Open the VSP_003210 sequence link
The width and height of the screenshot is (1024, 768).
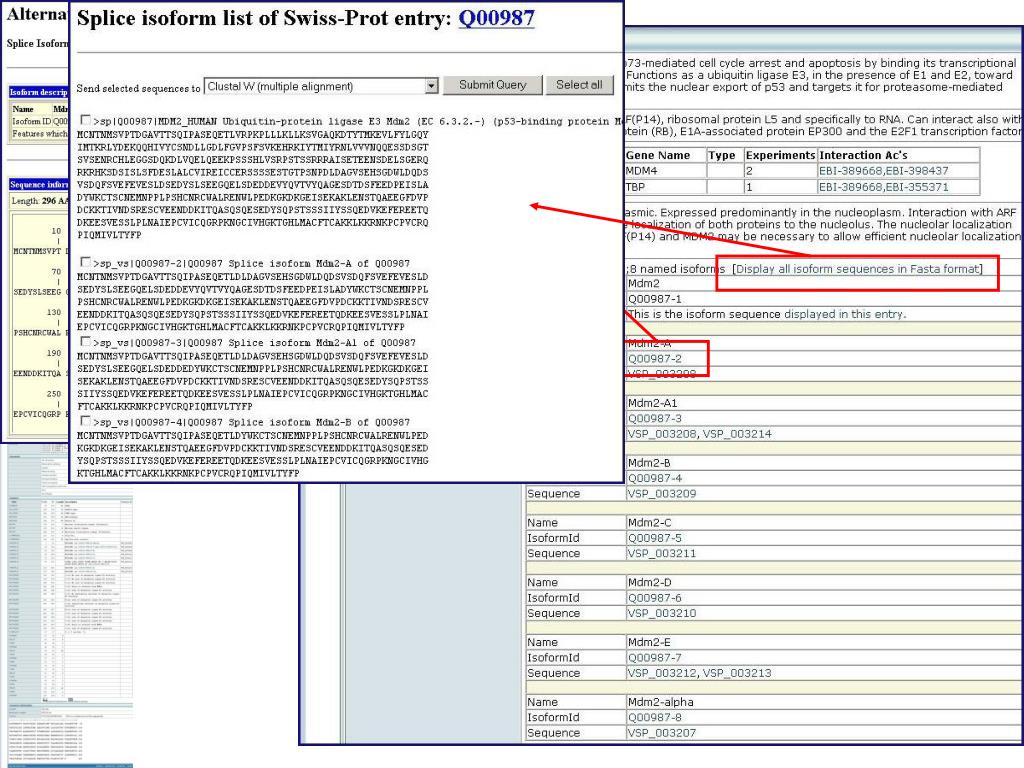point(662,613)
